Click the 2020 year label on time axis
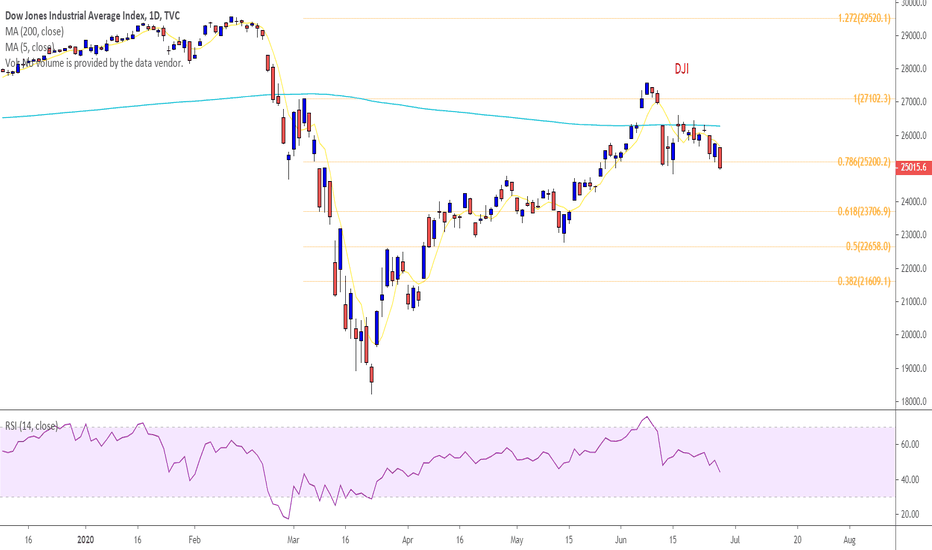This screenshot has width=932, height=550. [86, 540]
